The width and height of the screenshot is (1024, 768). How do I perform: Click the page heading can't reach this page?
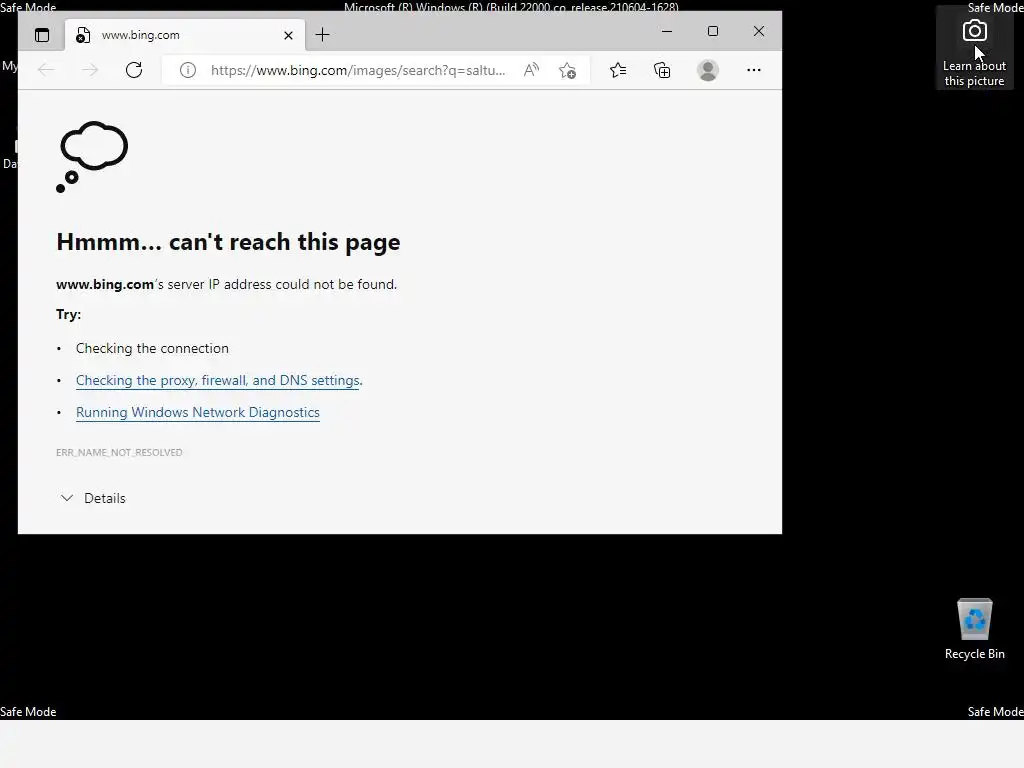(228, 242)
